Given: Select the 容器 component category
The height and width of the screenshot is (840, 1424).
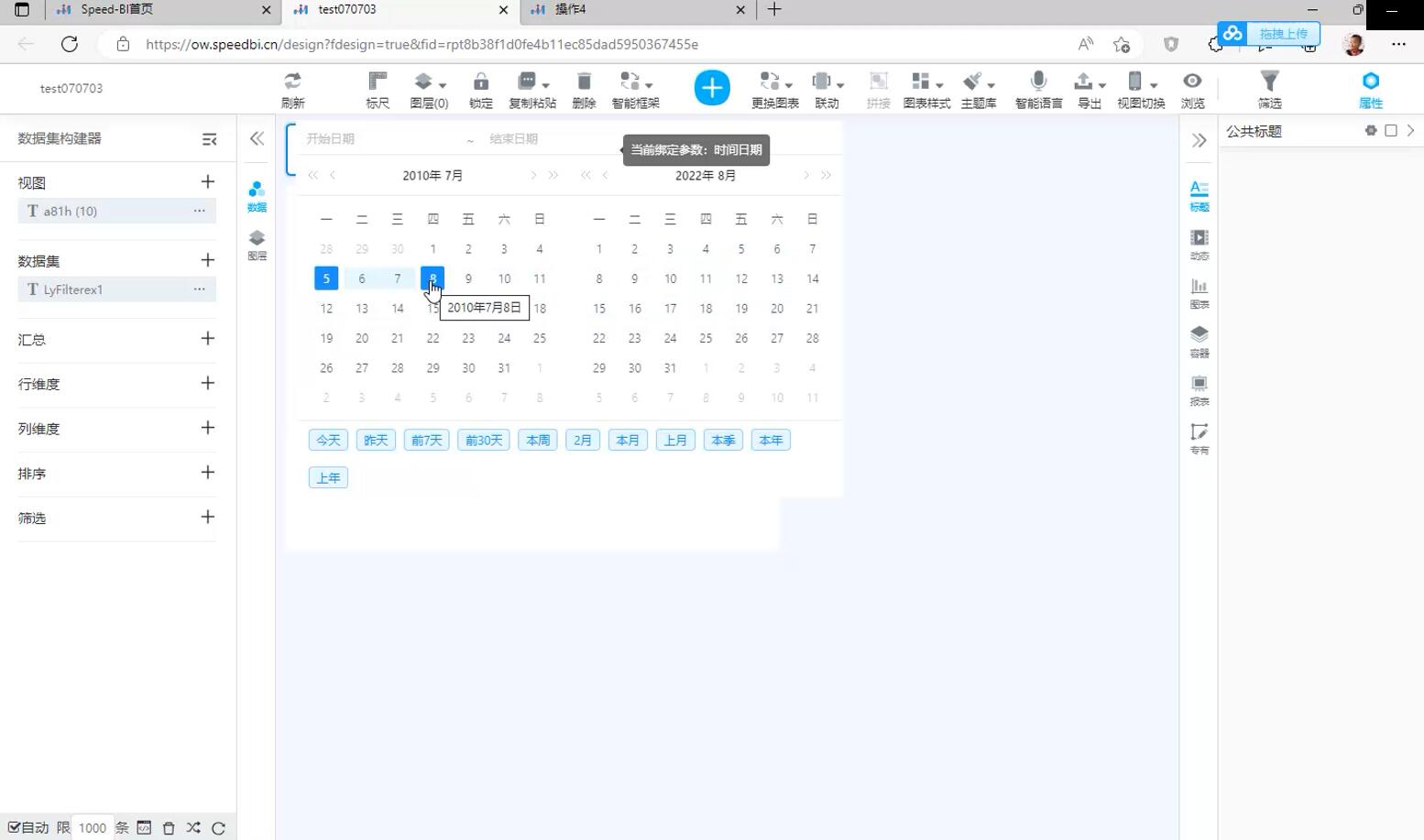Looking at the screenshot, I should coord(1199,343).
